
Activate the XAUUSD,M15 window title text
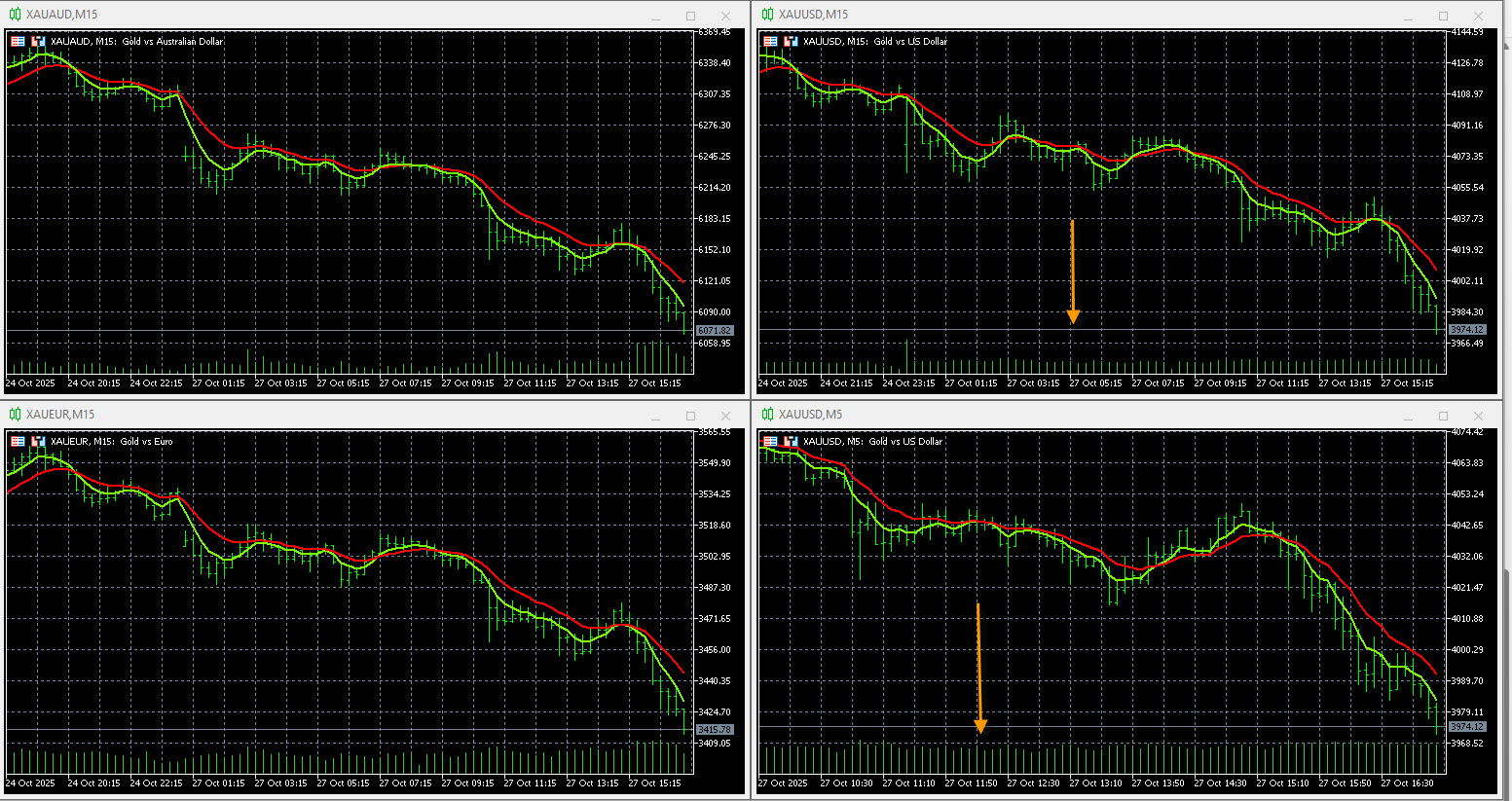[813, 15]
